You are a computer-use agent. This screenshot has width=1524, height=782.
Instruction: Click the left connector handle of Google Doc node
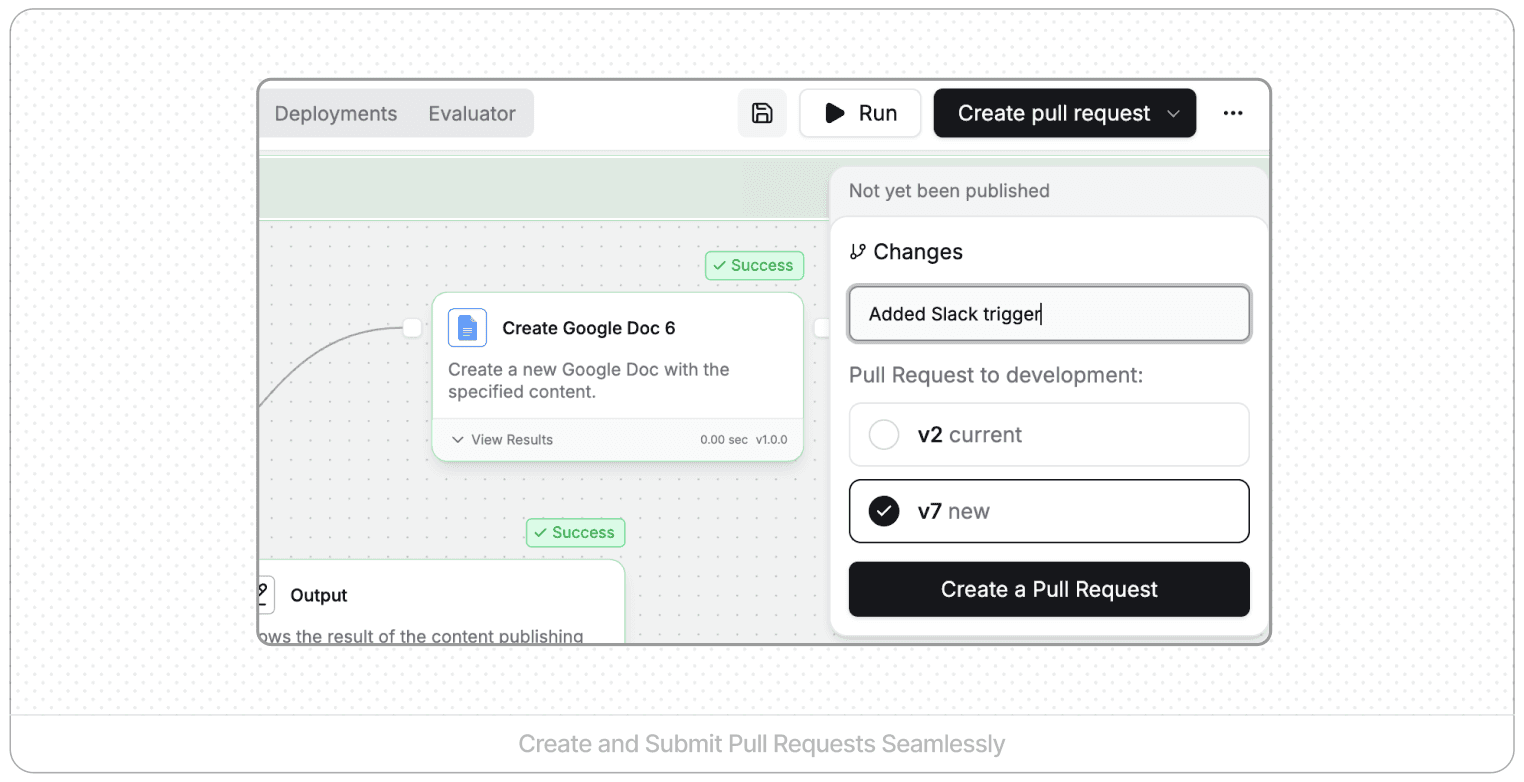(412, 327)
